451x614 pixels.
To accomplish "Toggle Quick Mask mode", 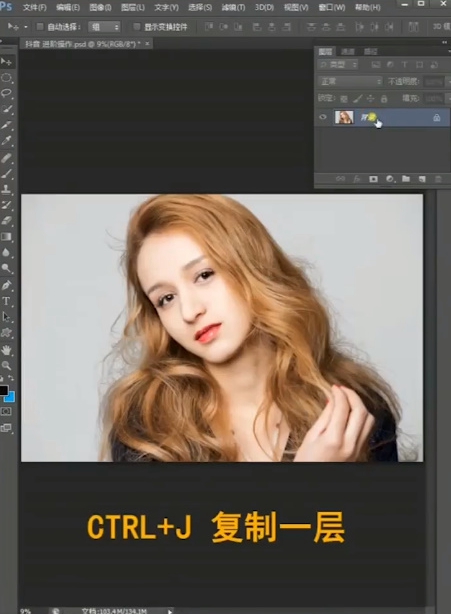I will pyautogui.click(x=6, y=412).
